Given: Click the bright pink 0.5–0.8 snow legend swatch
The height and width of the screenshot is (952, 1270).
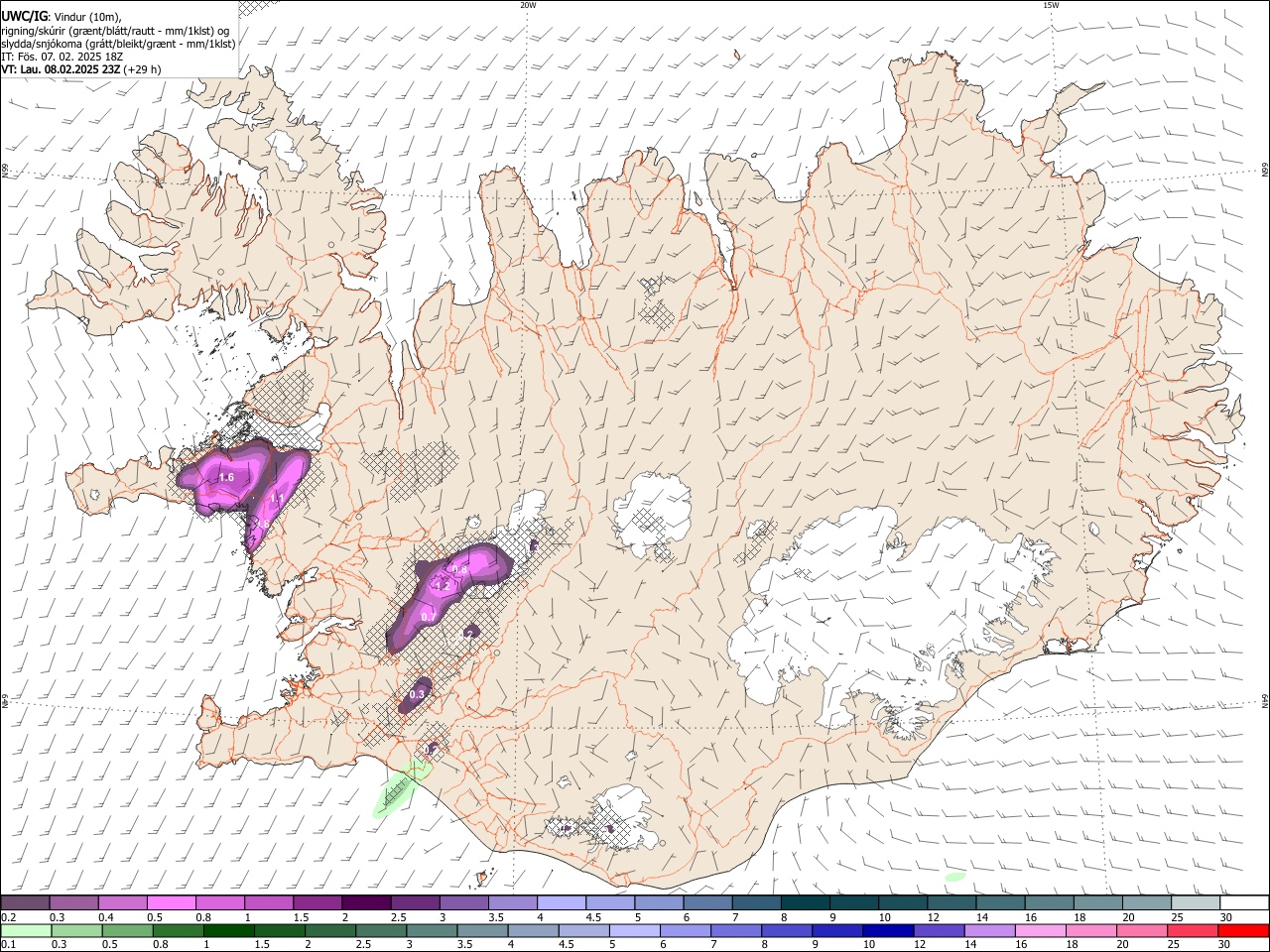Looking at the screenshot, I should (171, 903).
